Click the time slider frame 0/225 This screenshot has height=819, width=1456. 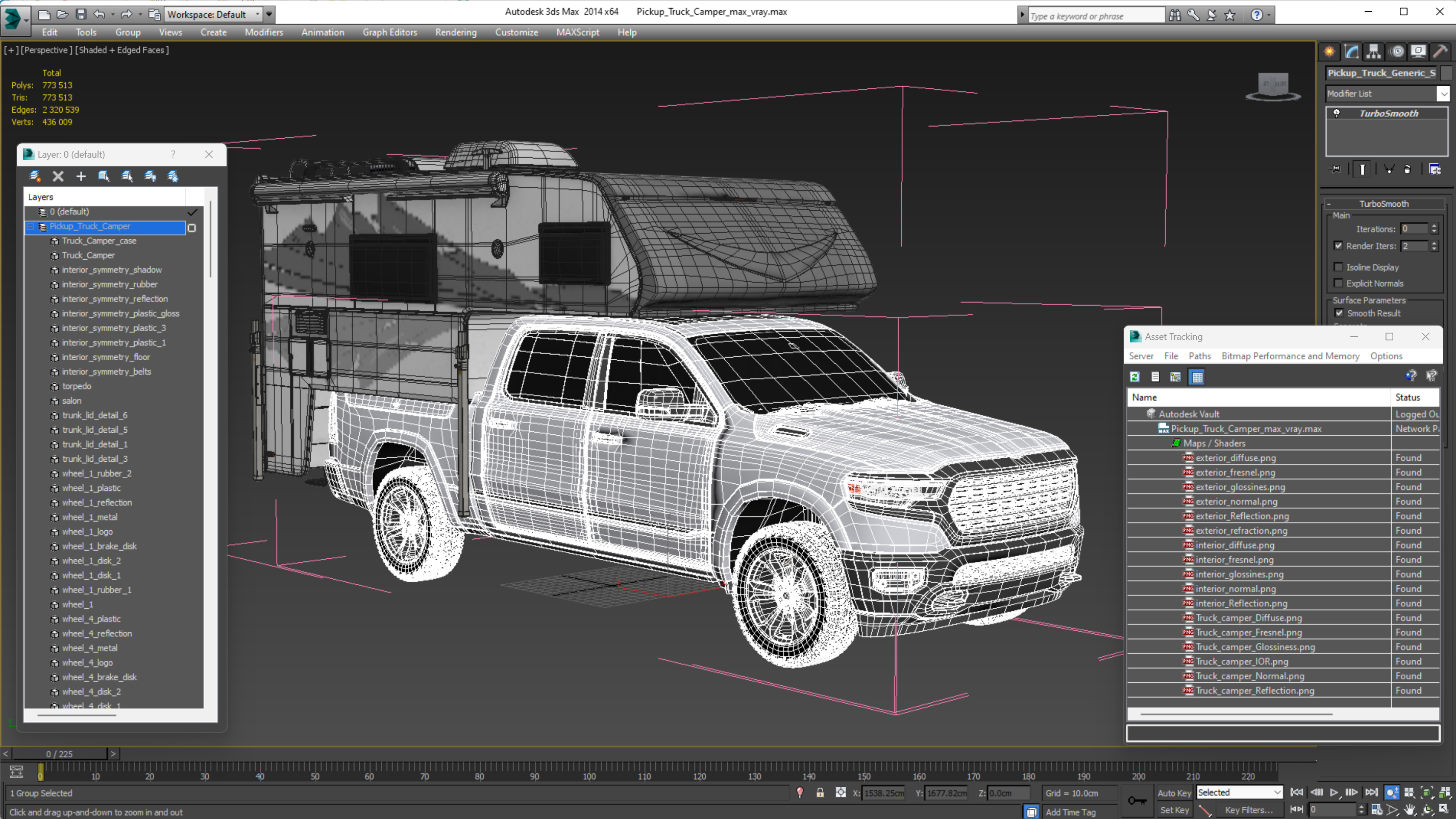[59, 754]
